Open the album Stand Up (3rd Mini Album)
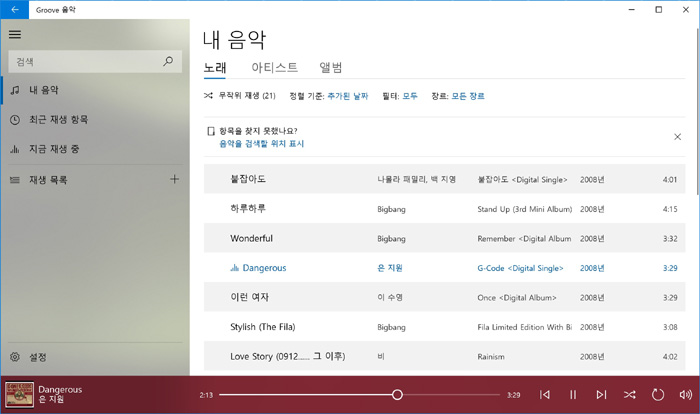The height and width of the screenshot is (414, 700). pyautogui.click(x=525, y=209)
